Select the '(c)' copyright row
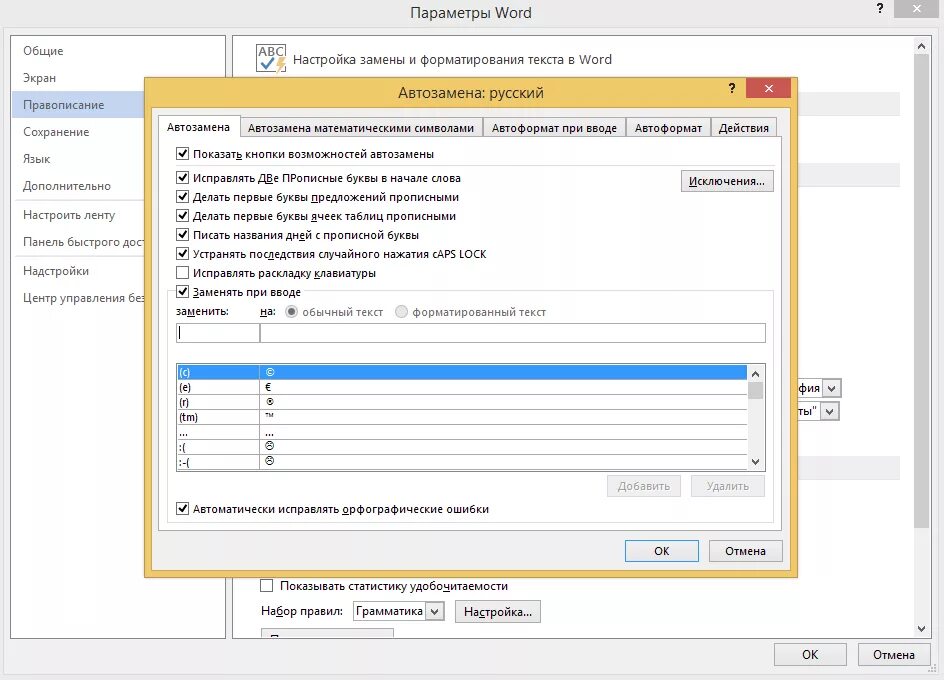Image resolution: width=944 pixels, height=680 pixels. click(x=462, y=372)
